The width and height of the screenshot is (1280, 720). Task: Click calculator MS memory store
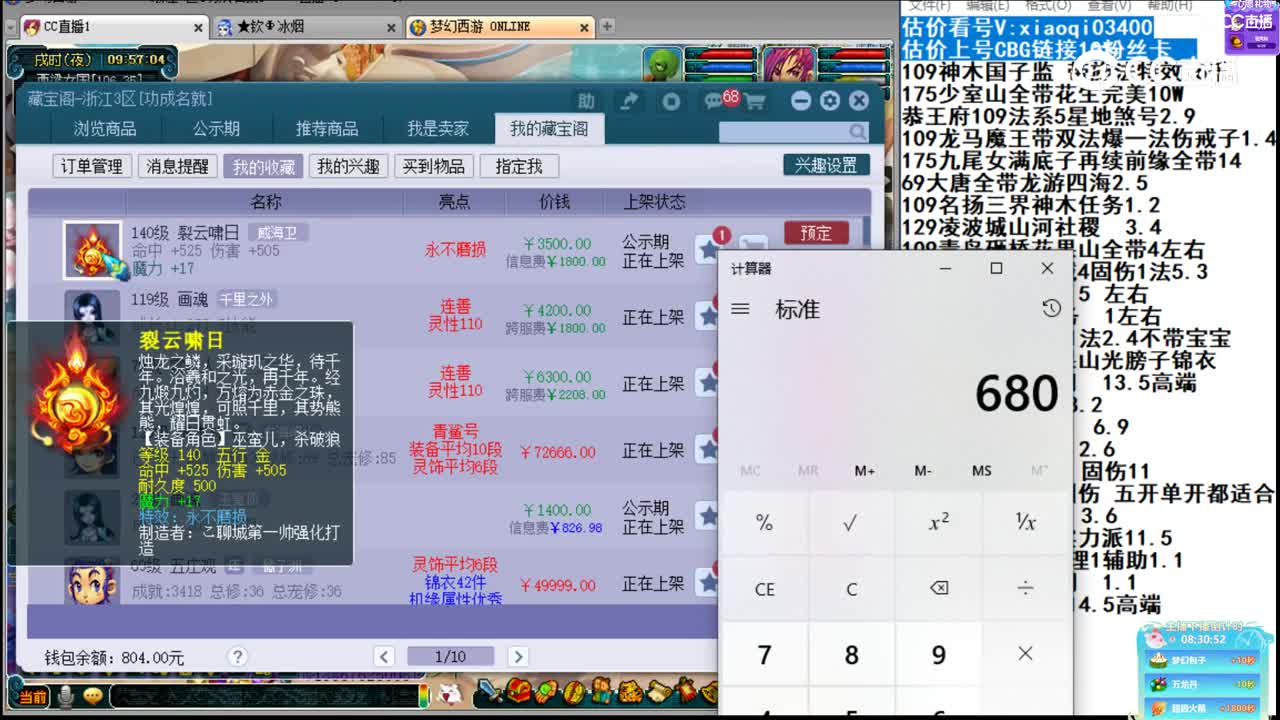[981, 470]
